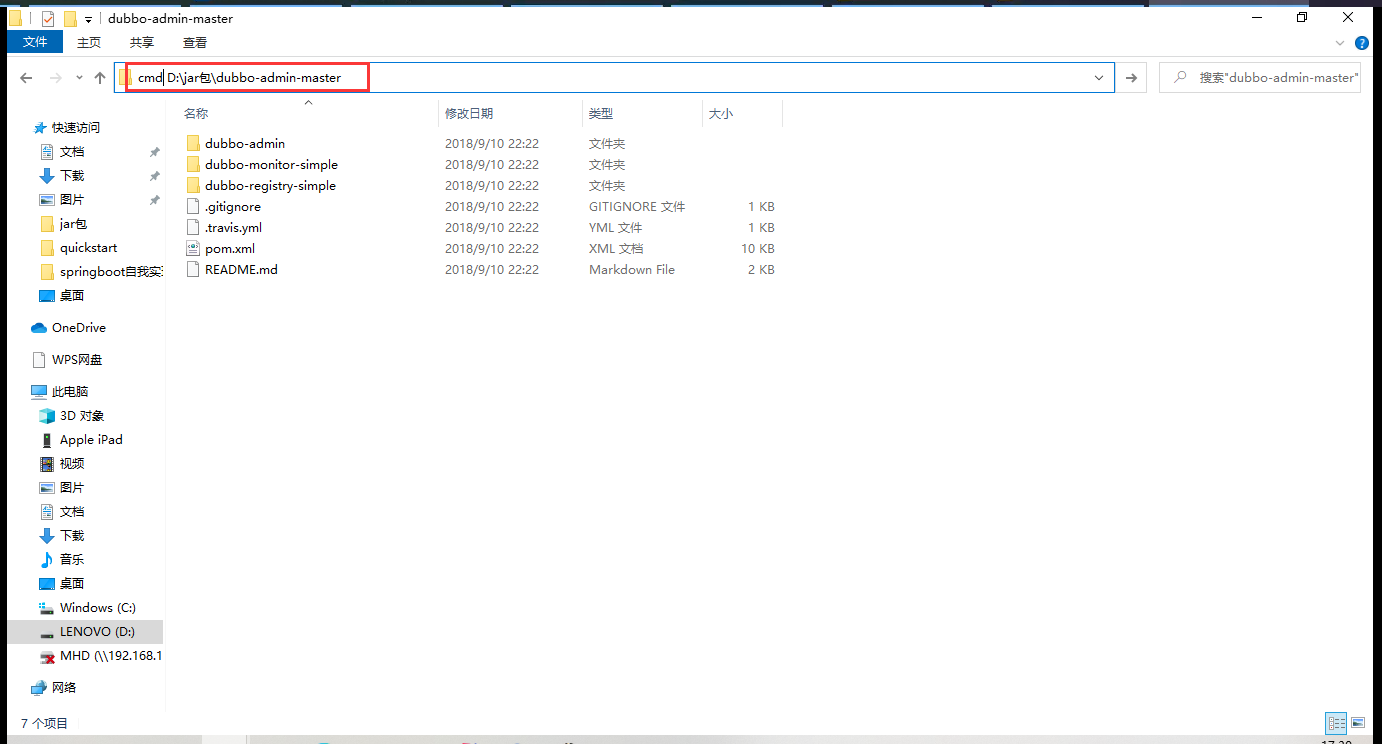Click the MHD network drive icon
This screenshot has height=744, width=1382.
pos(47,656)
